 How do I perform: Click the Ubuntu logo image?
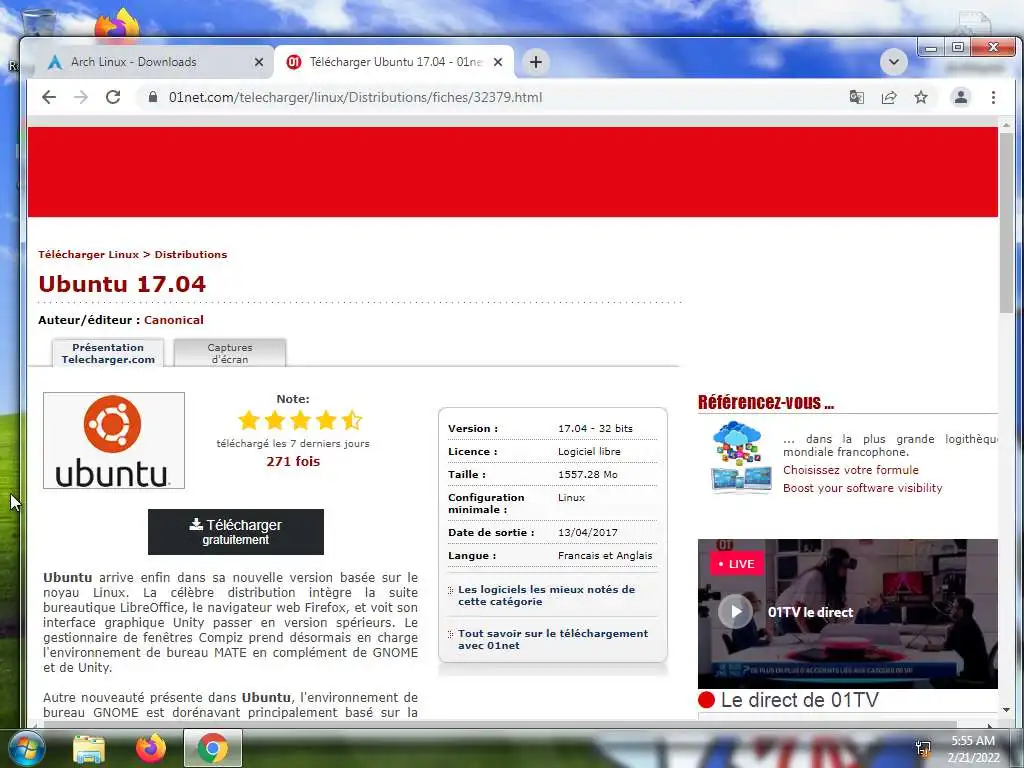click(114, 440)
